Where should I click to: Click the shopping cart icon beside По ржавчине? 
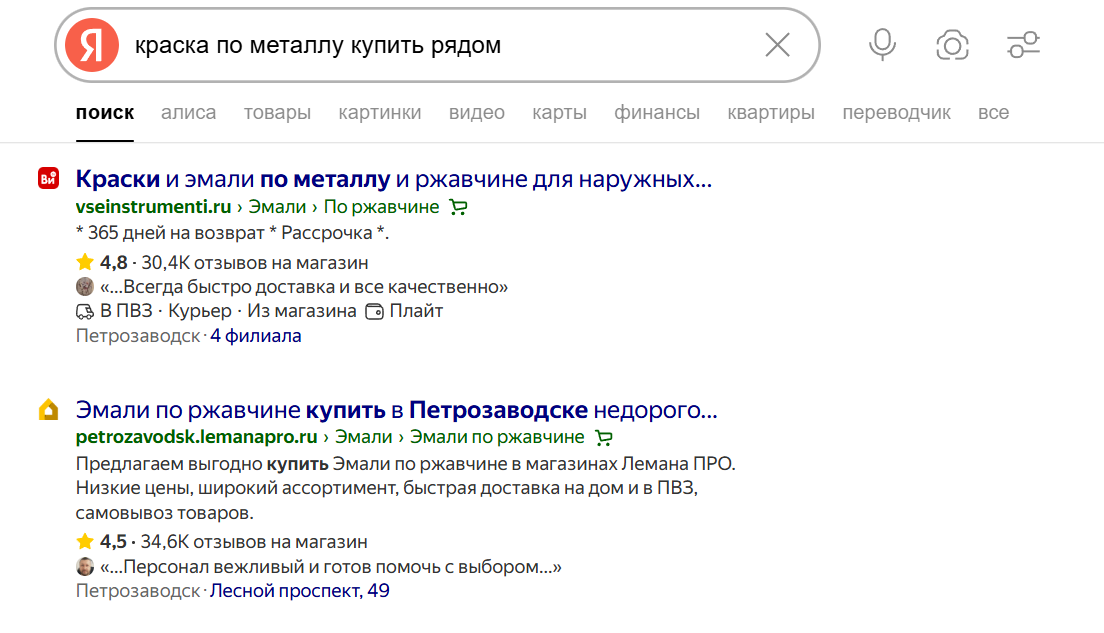click(x=459, y=208)
